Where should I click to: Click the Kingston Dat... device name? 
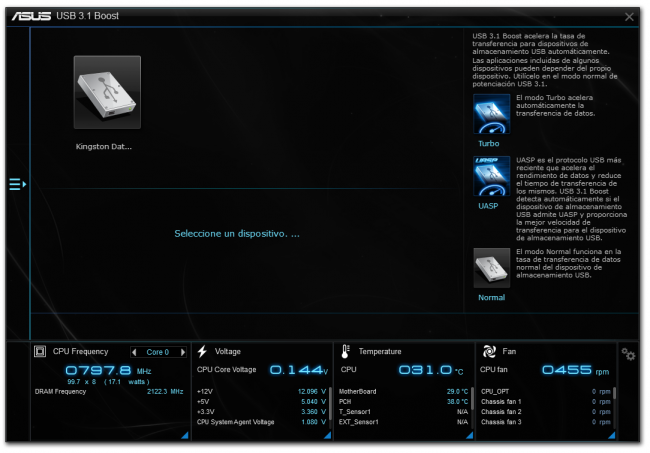pyautogui.click(x=104, y=147)
